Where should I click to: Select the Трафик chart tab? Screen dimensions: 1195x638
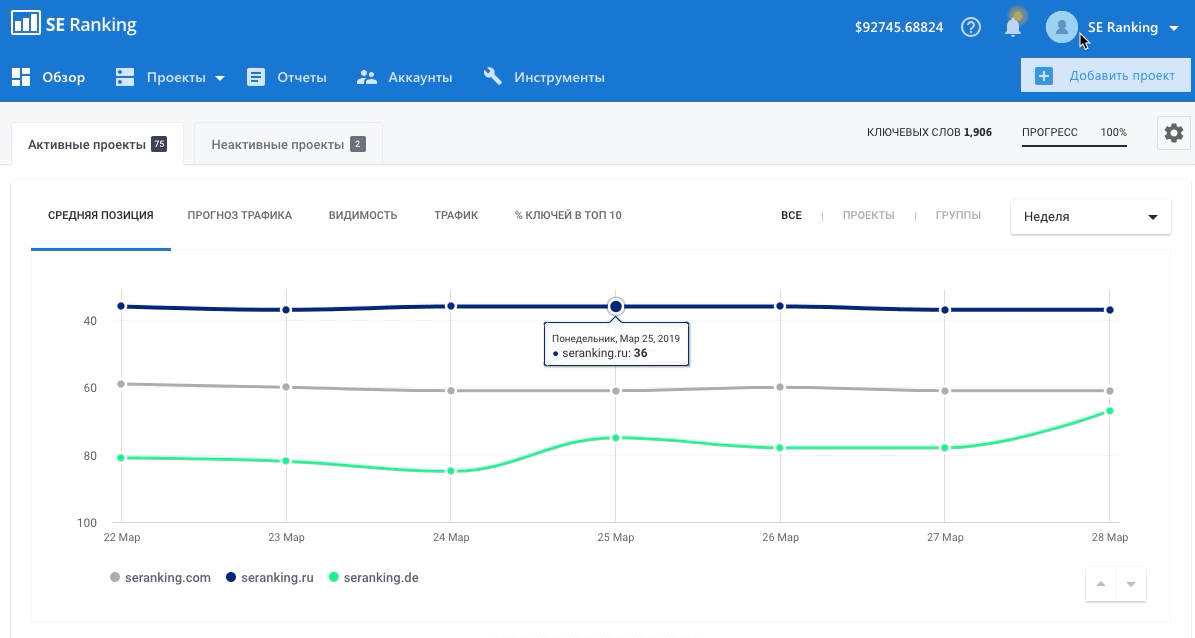point(456,216)
